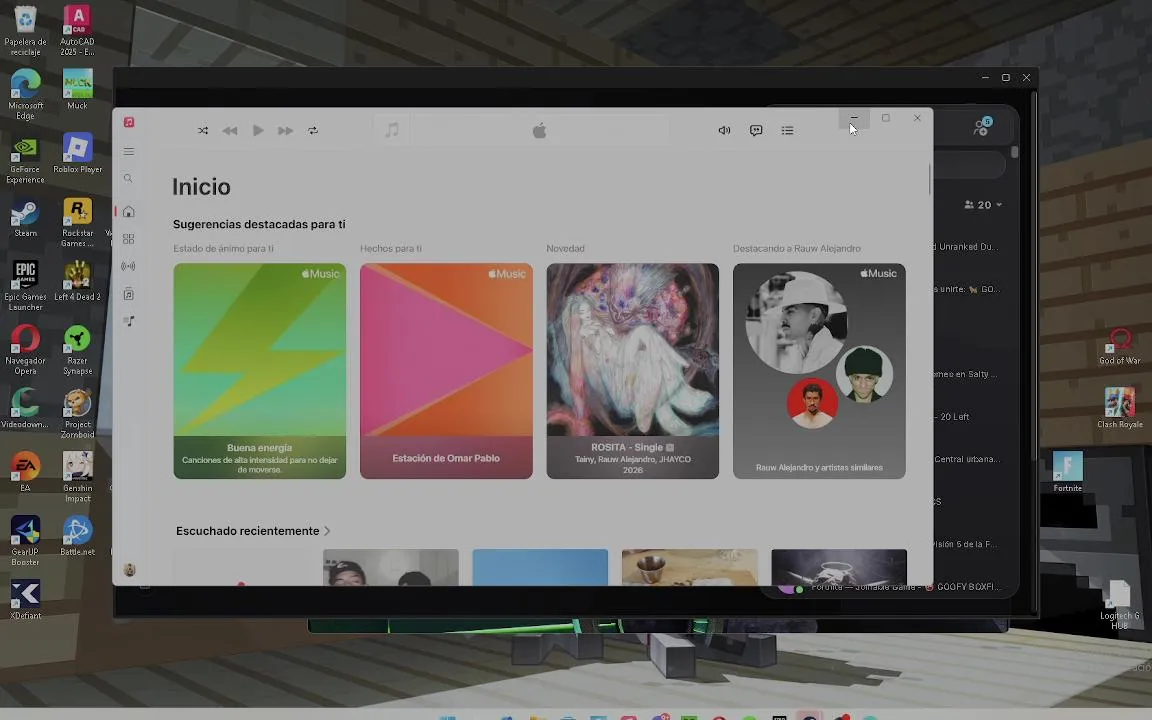Open the Up Next queue list icon
Screen dimensions: 1152x720
[x=788, y=131]
